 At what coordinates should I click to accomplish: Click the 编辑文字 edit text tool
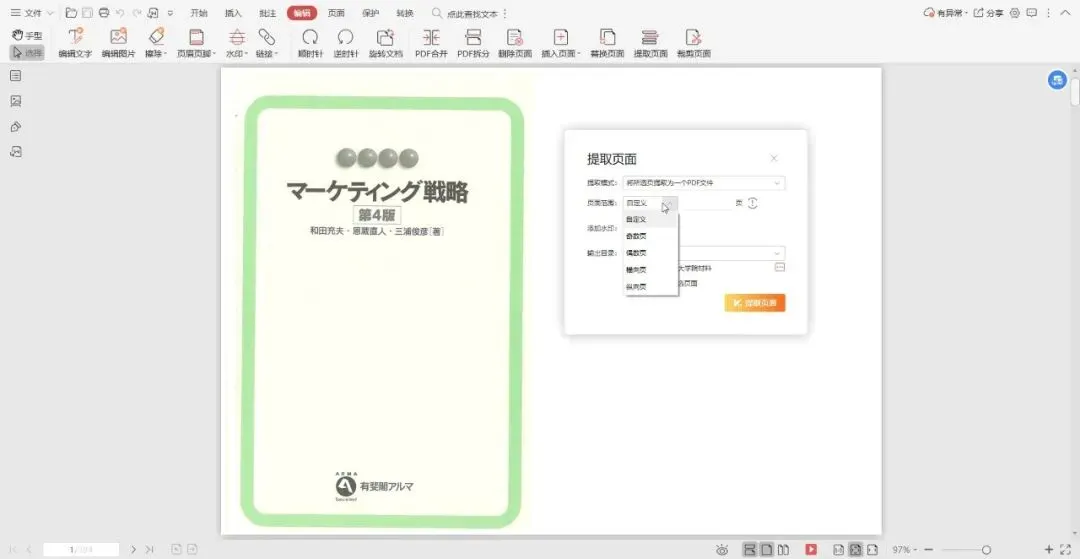[x=75, y=43]
